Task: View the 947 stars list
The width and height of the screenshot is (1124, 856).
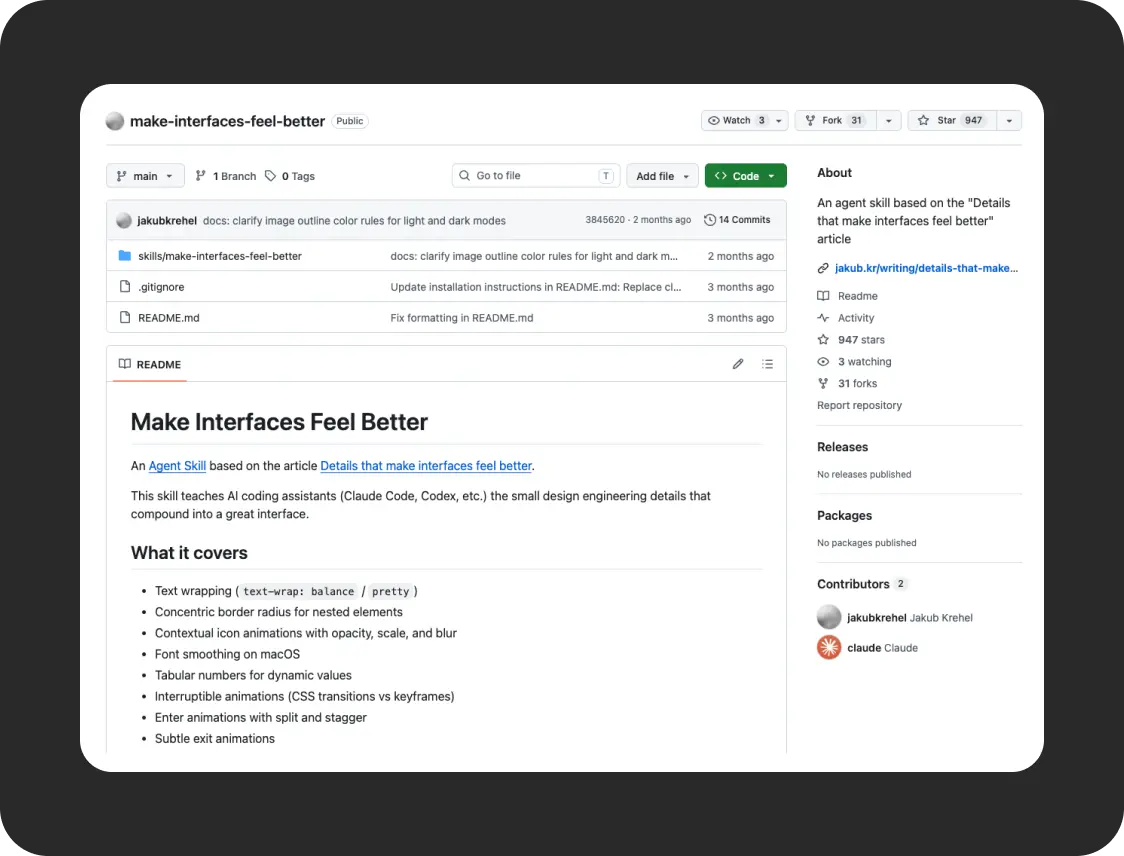Action: click(861, 340)
